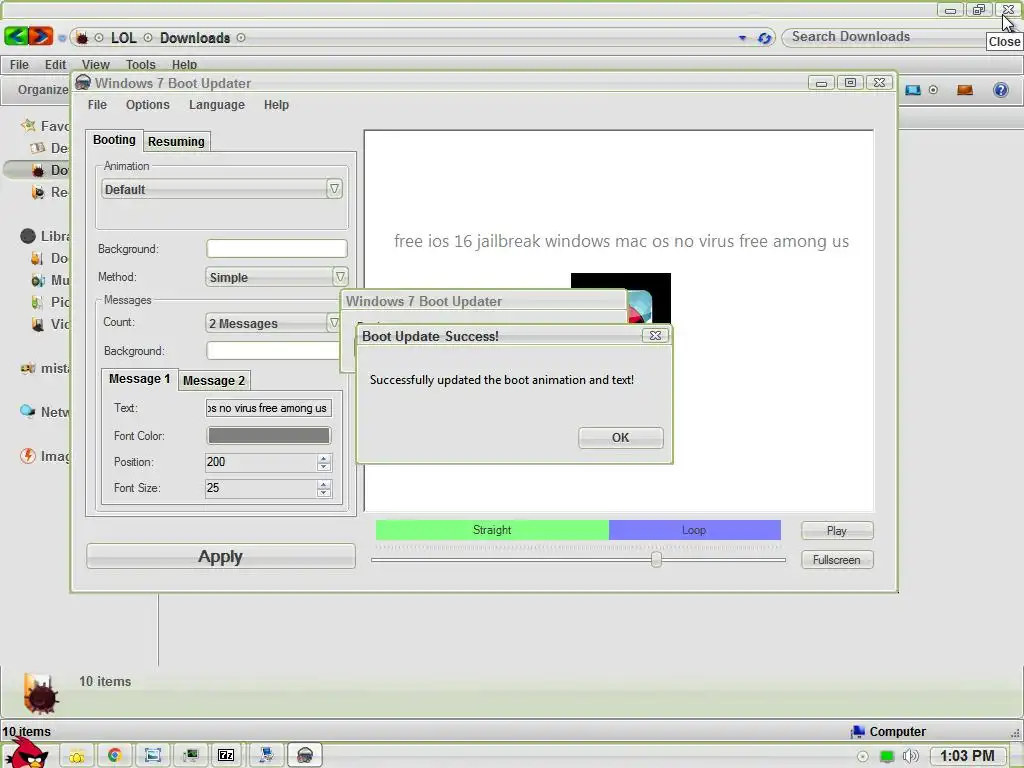Image resolution: width=1024 pixels, height=768 pixels.
Task: Click the Position spinner arrows
Action: tap(324, 462)
